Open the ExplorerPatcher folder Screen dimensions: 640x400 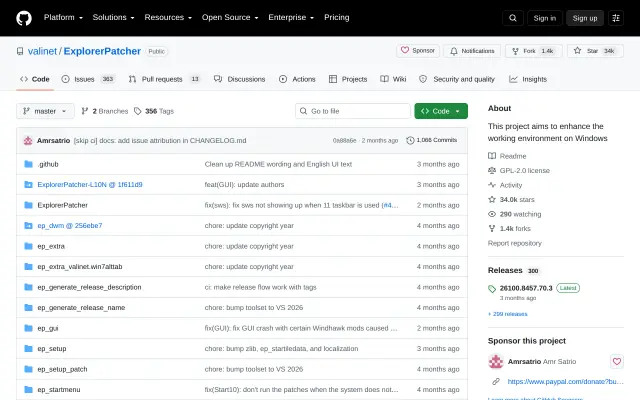click(x=62, y=205)
